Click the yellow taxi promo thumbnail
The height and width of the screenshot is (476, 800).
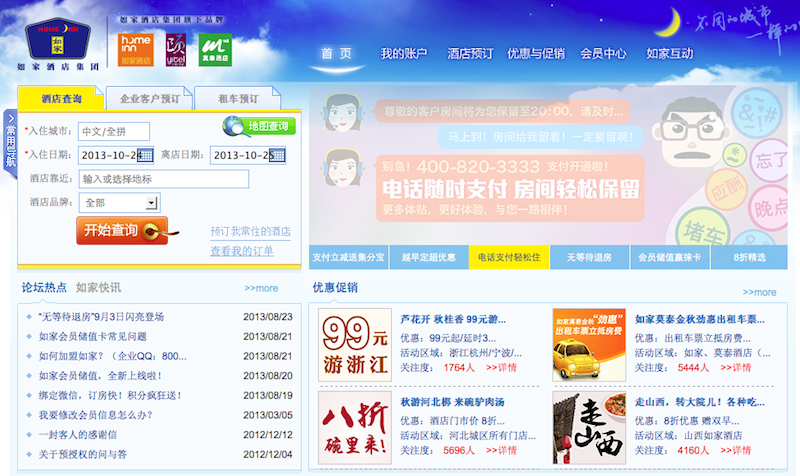tap(589, 345)
